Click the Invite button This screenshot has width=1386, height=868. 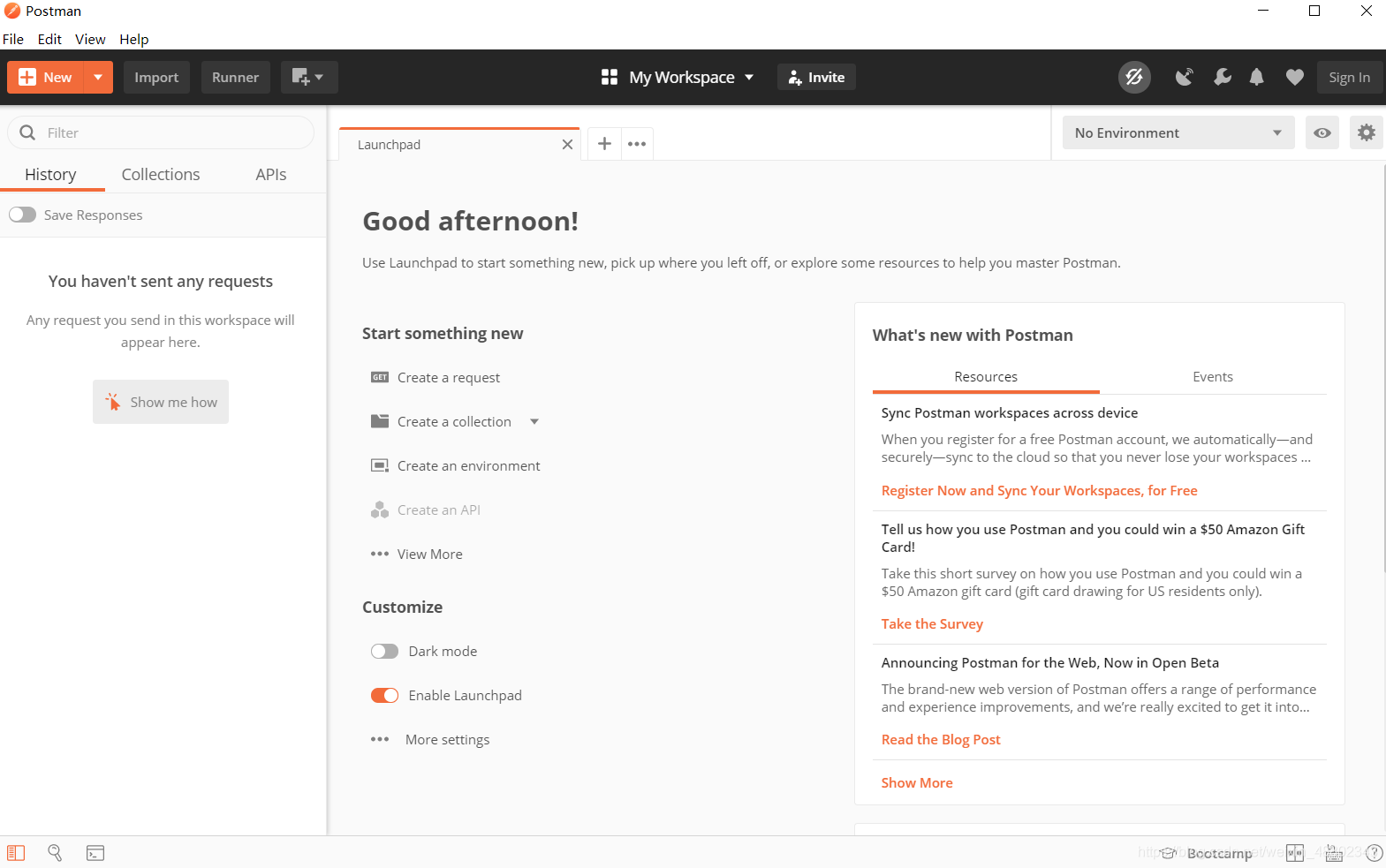pyautogui.click(x=816, y=77)
